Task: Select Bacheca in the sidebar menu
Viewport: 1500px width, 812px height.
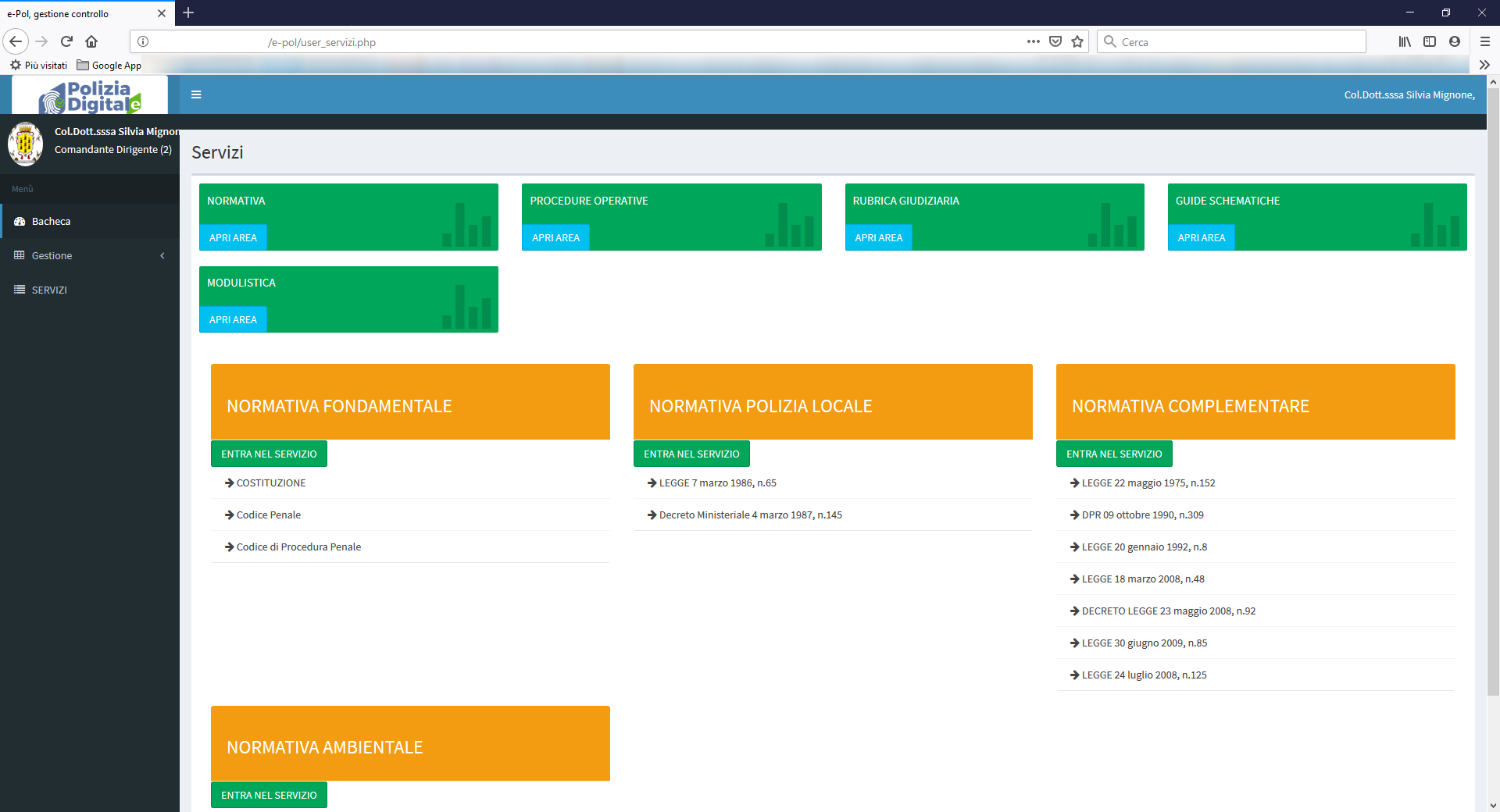Action: 90,221
